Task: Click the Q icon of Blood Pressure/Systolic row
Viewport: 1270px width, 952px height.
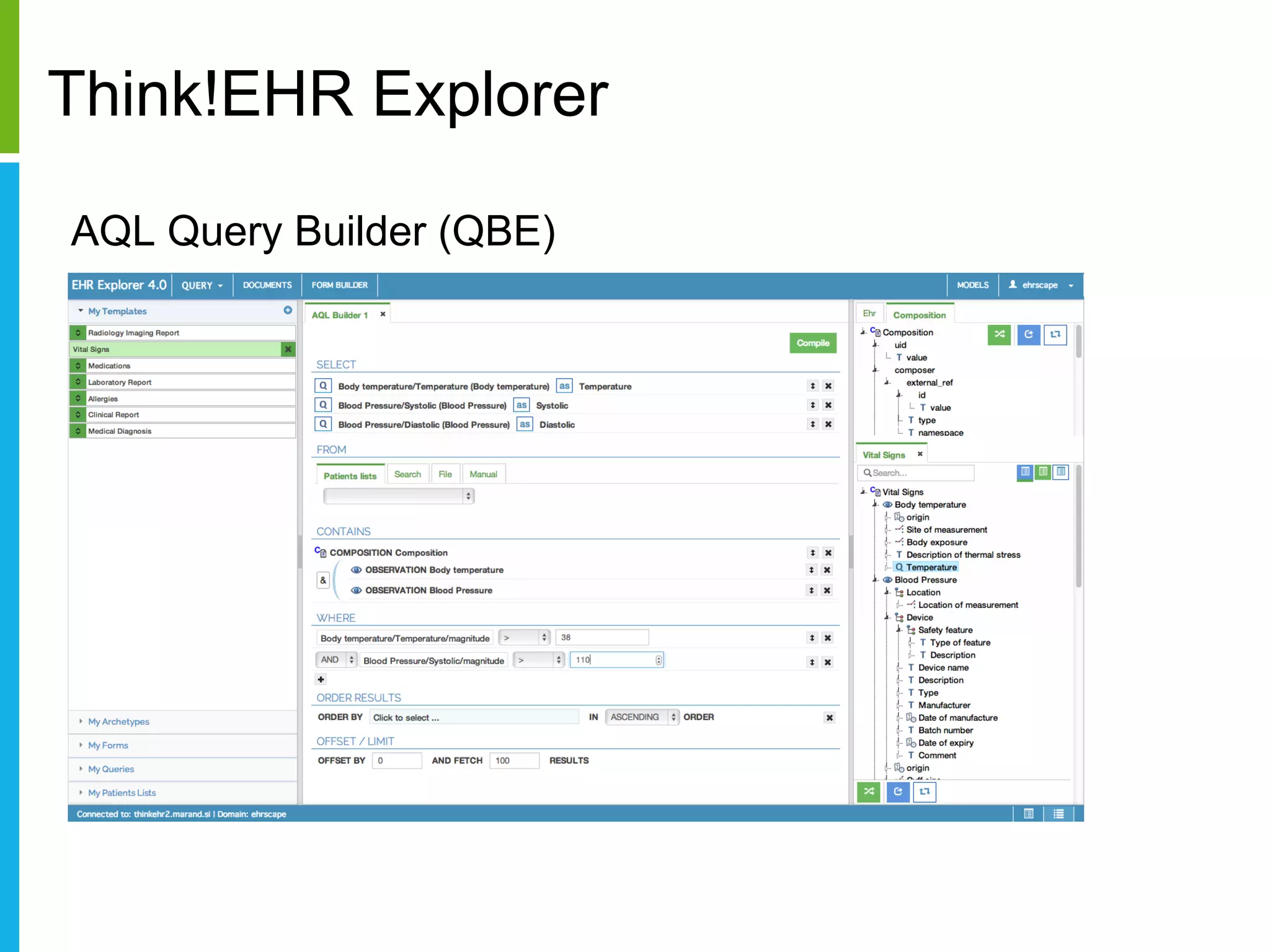Action: 323,405
